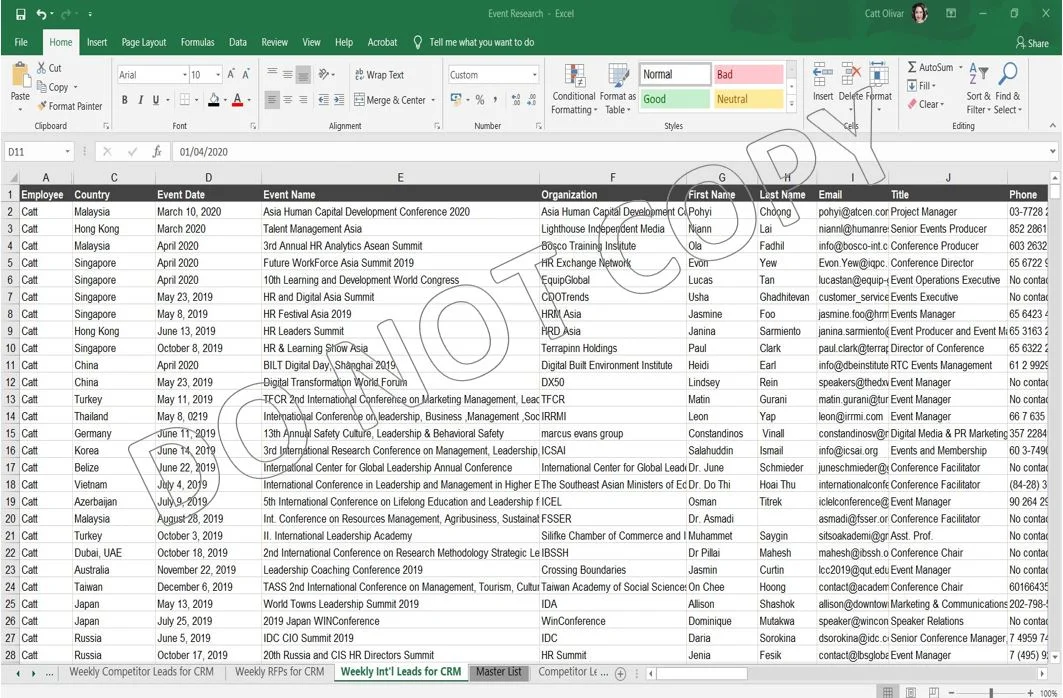Click the Insert Function fx icon

click(157, 152)
